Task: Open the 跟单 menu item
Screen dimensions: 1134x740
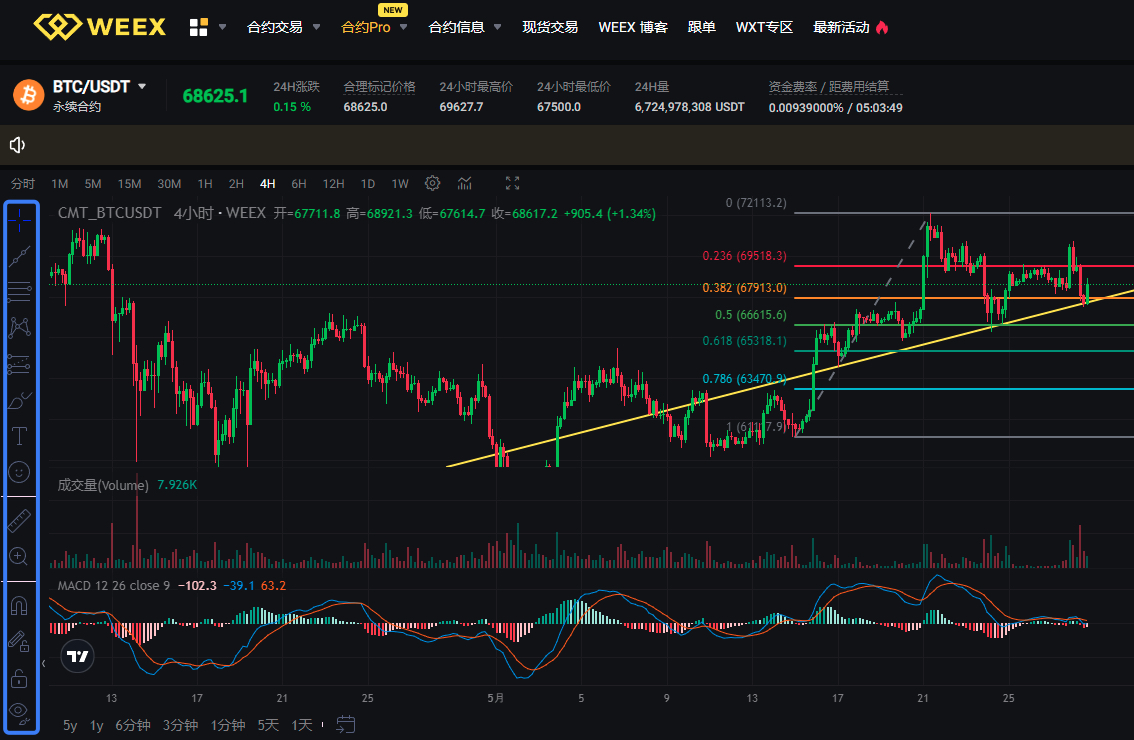Action: pos(702,27)
